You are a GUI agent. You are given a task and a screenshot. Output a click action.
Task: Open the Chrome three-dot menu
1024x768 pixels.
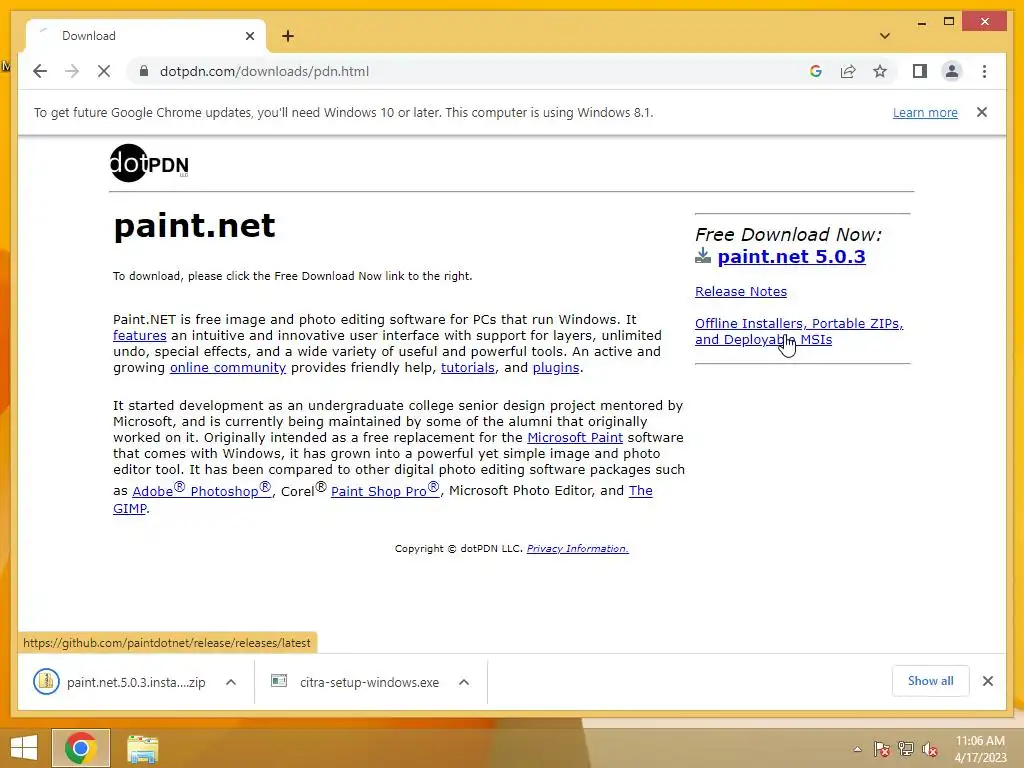coord(984,71)
